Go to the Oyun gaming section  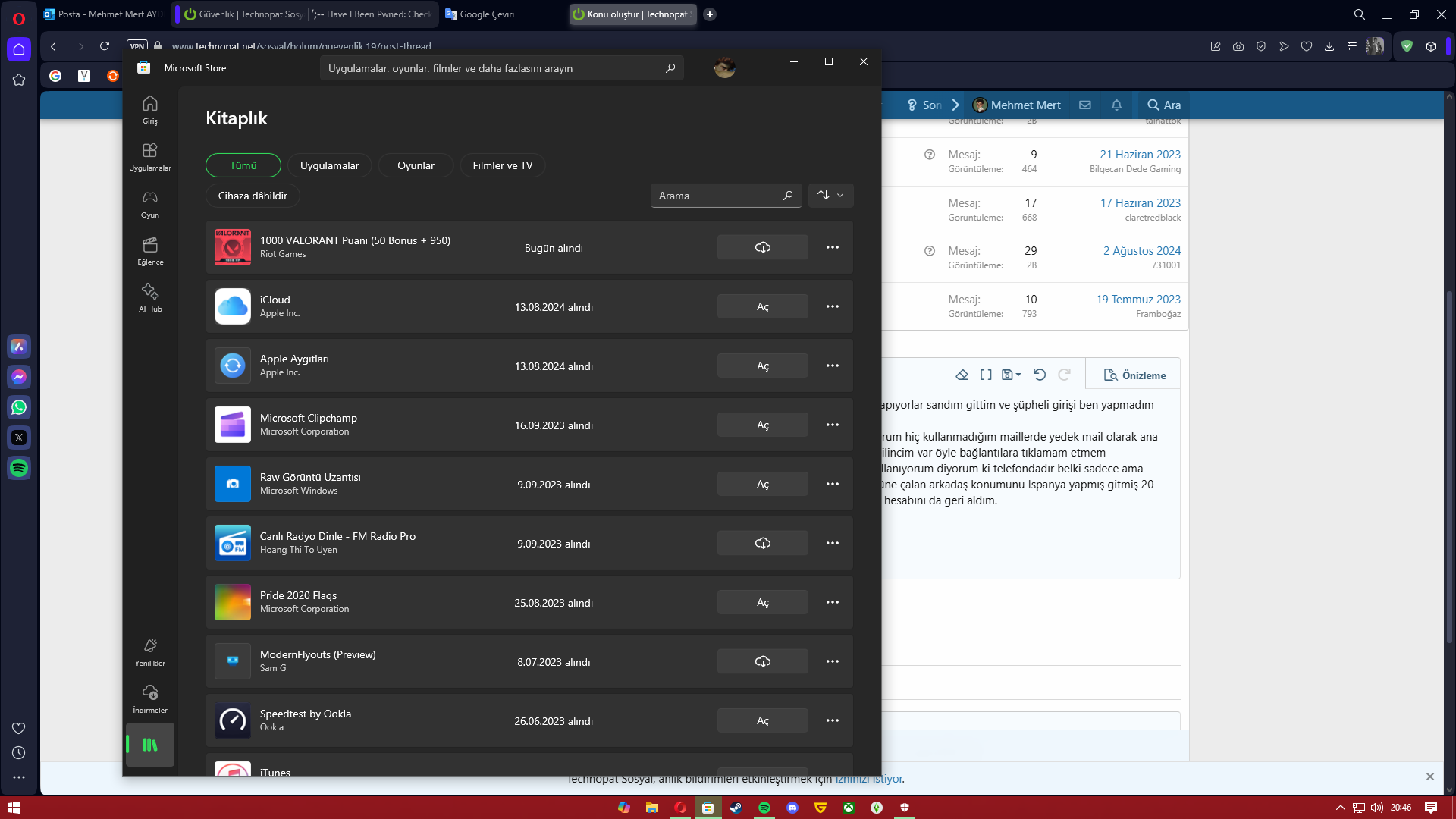tap(150, 203)
